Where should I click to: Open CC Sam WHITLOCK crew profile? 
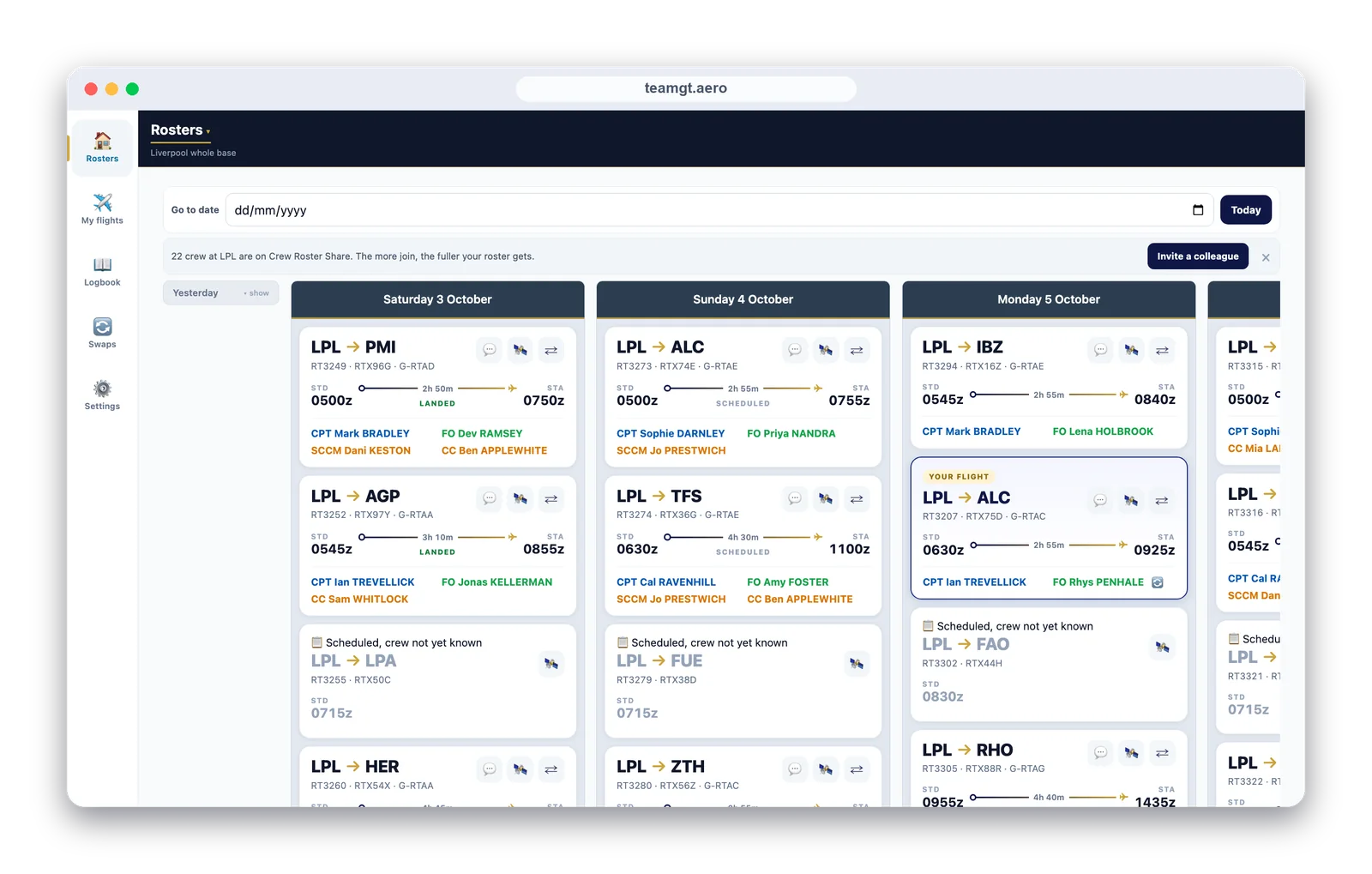[x=359, y=600]
